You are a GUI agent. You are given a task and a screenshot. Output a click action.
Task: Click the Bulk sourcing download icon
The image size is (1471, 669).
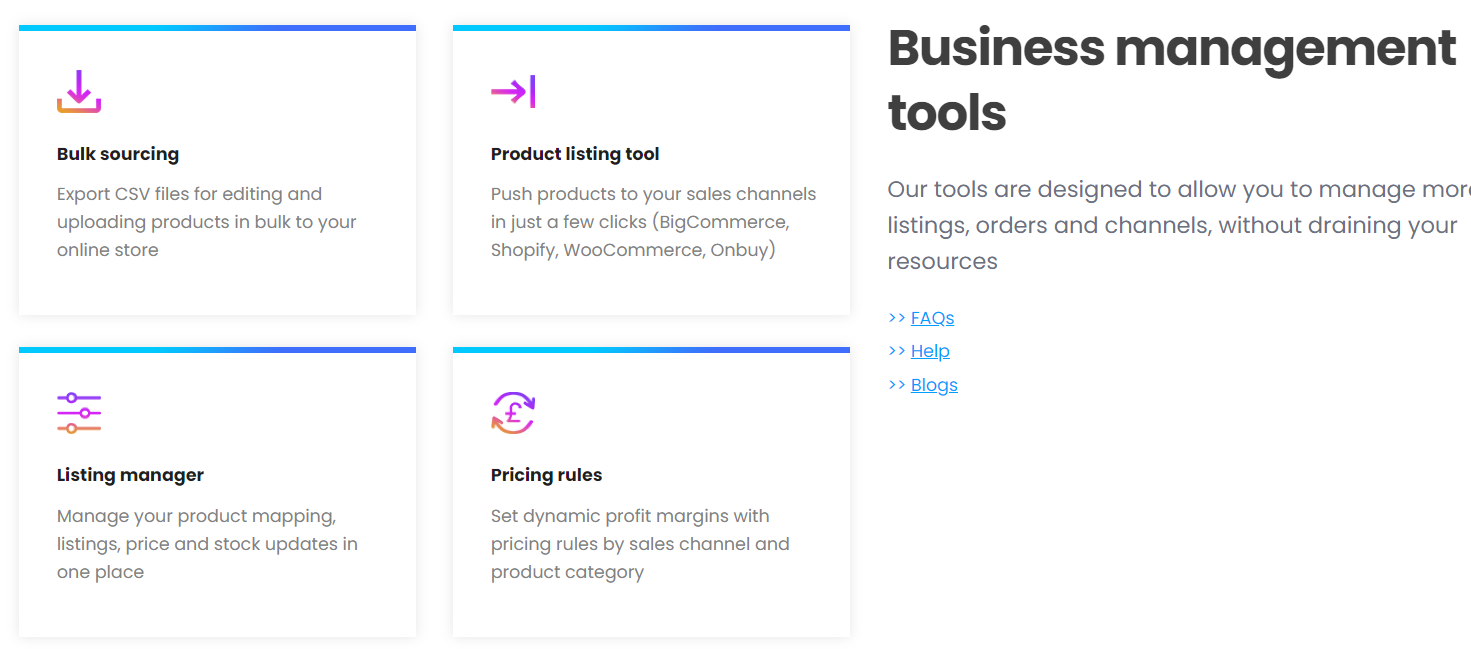point(79,91)
